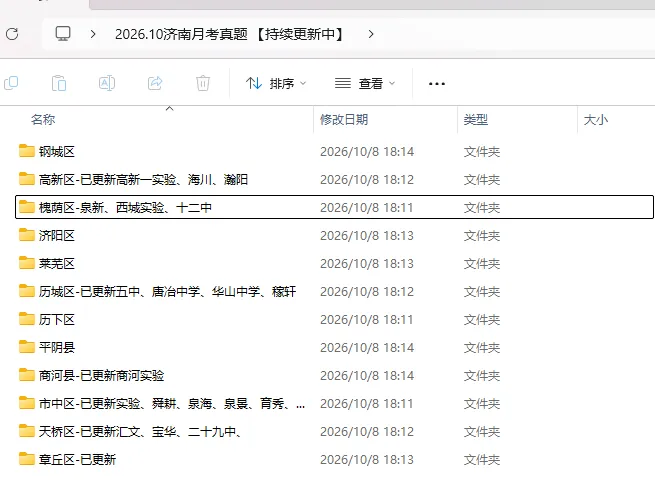Viewport: 655px width, 484px height.
Task: Click the date 2026/10/8 18:11 of 槐荫区
Action: coord(367,208)
